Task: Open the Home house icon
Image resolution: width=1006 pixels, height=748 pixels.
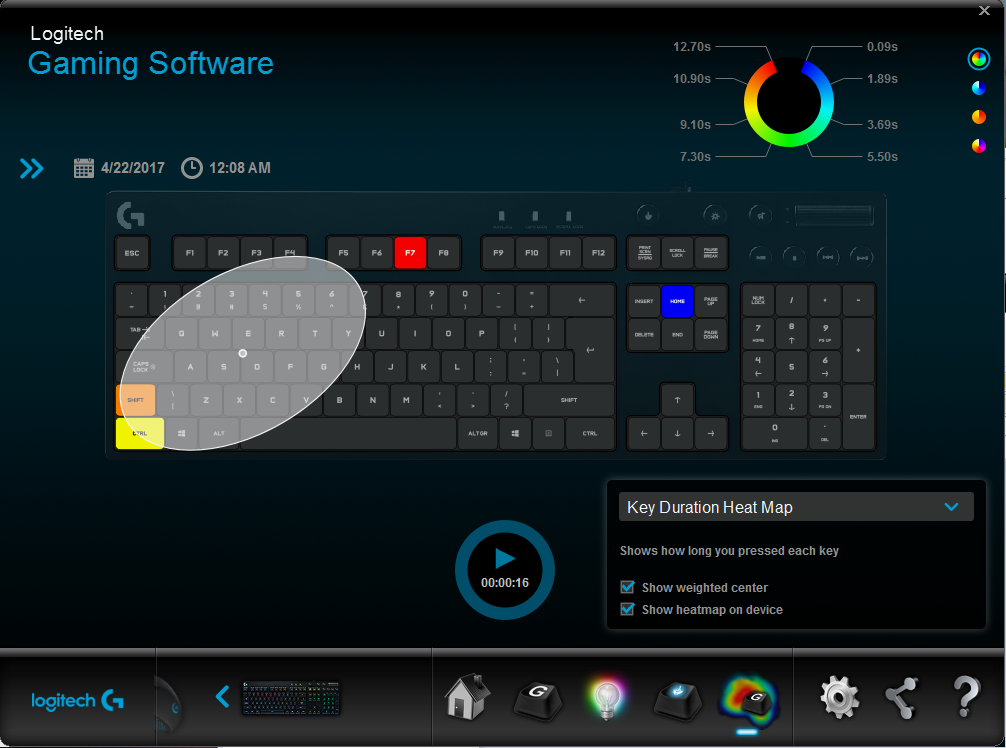Action: point(468,696)
